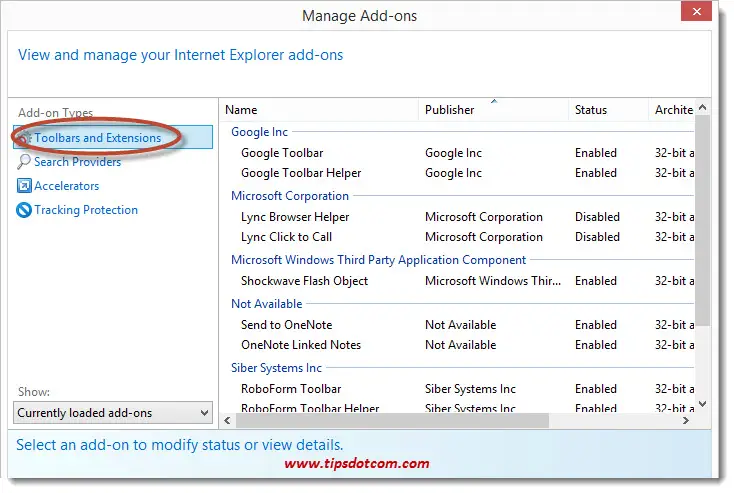Close the Manage Add-ons window
This screenshot has width=734, height=493.
697,11
